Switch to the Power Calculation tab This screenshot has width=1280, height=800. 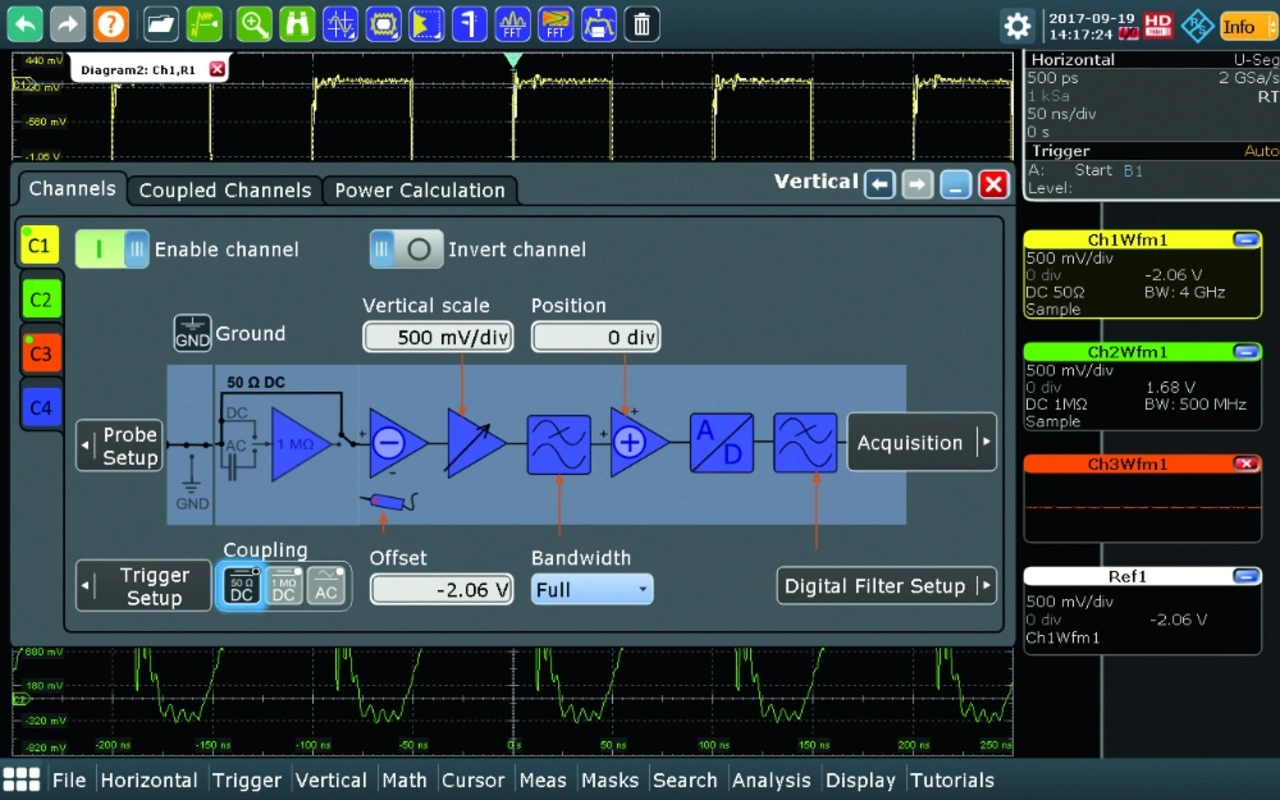click(419, 190)
